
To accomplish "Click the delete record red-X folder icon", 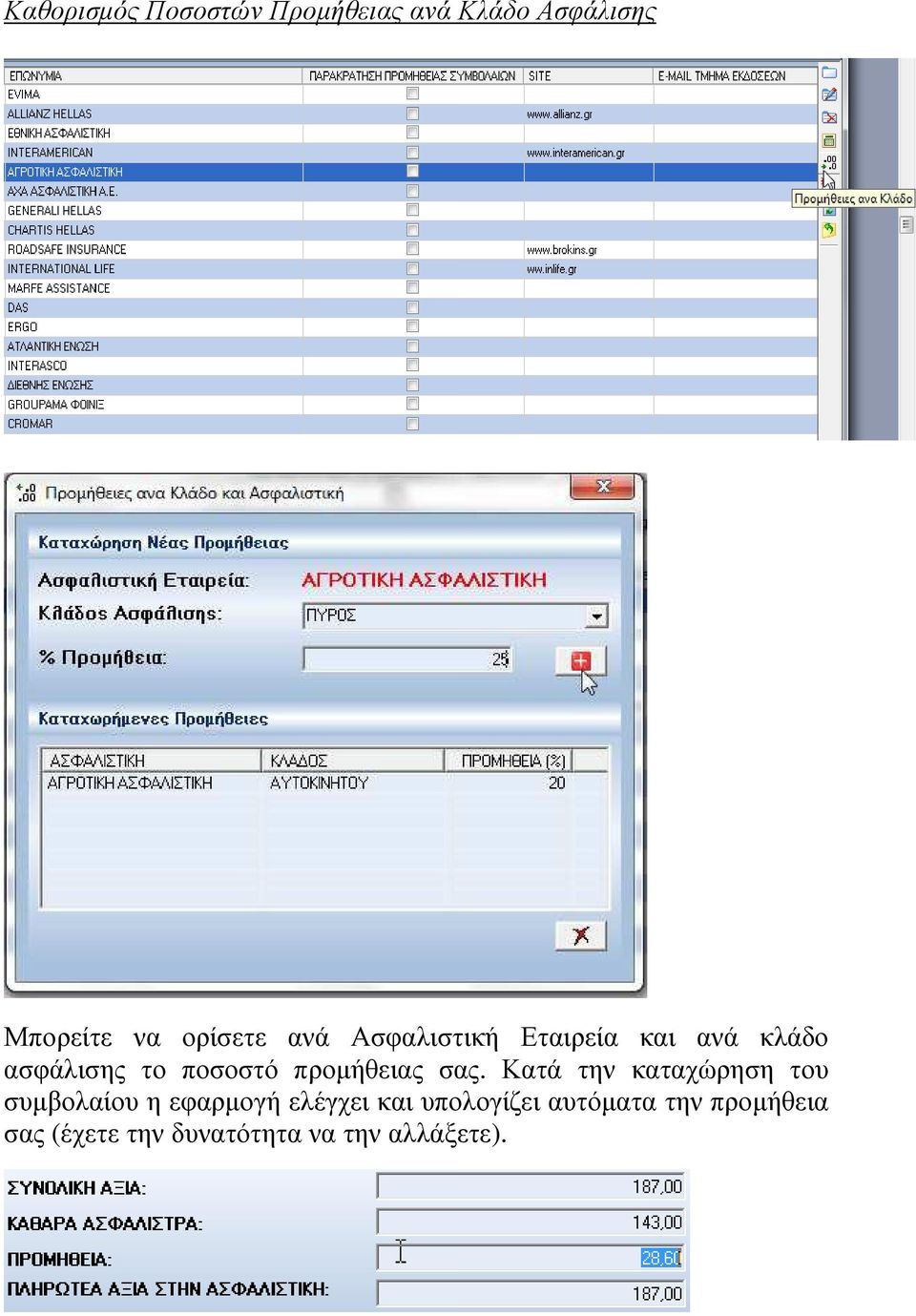I will pyautogui.click(x=829, y=117).
